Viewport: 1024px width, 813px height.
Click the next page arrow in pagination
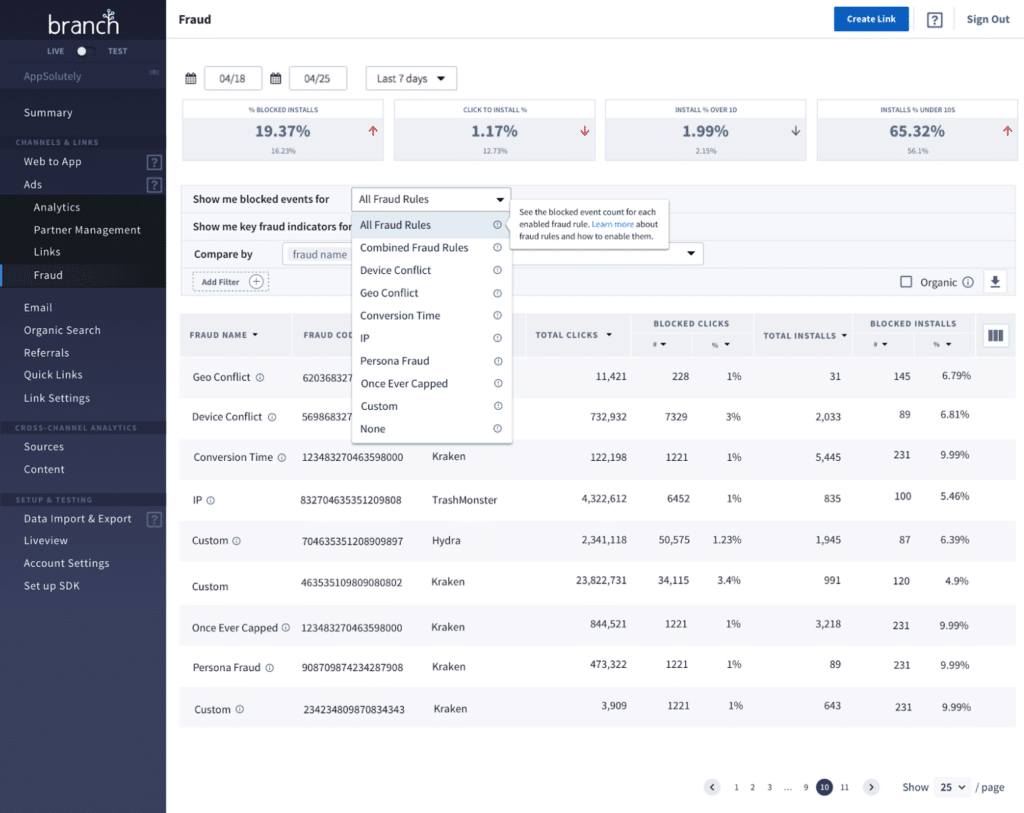coord(870,787)
